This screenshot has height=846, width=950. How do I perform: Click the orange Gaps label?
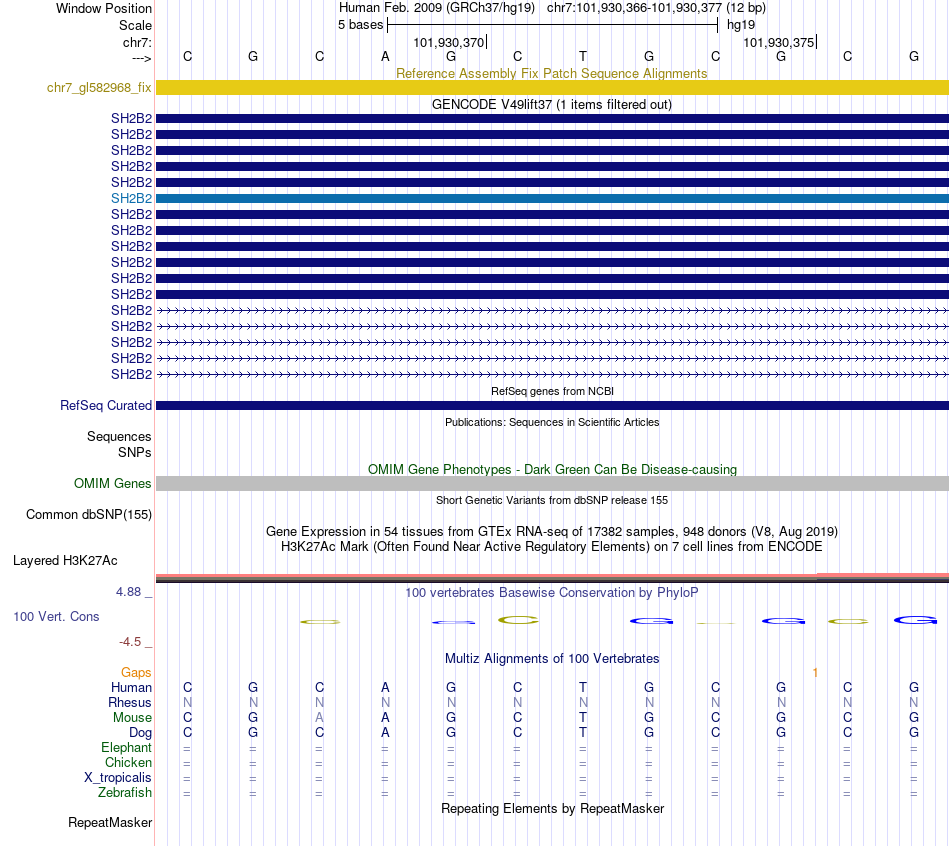click(136, 672)
